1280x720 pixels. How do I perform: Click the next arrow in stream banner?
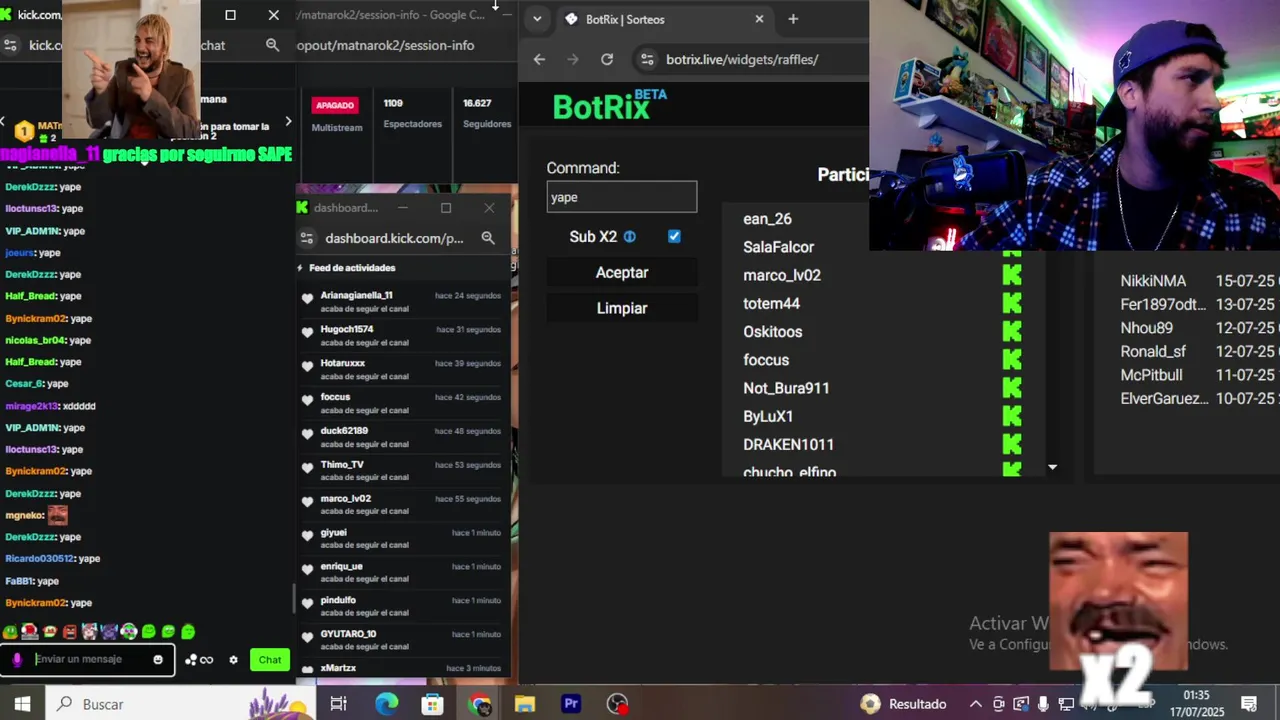(288, 122)
